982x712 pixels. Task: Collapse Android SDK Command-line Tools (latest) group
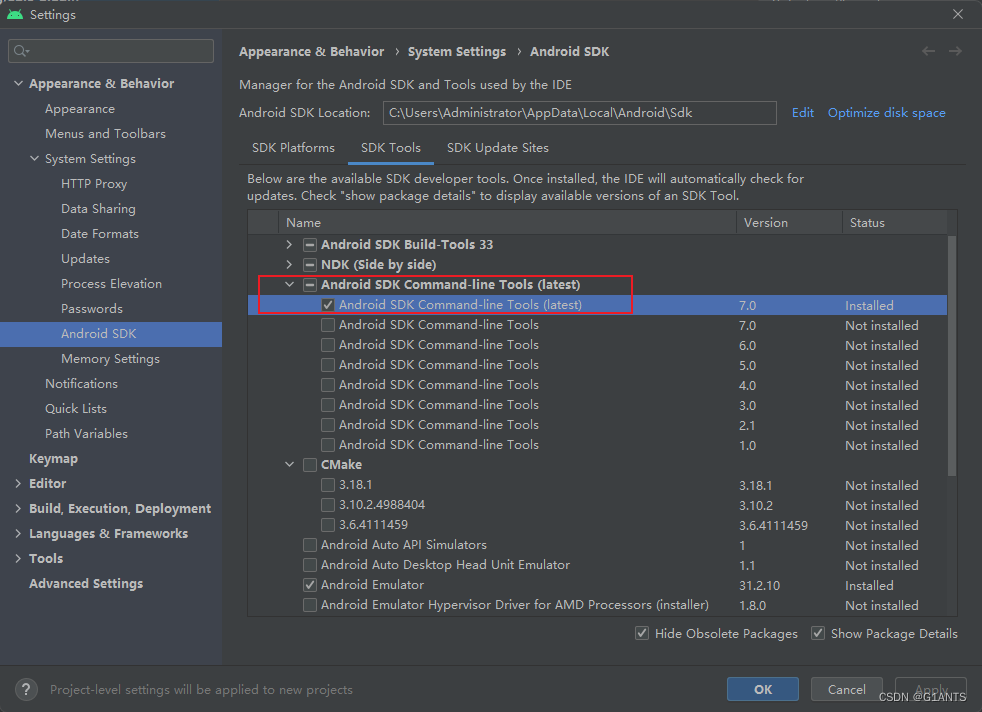coord(289,285)
